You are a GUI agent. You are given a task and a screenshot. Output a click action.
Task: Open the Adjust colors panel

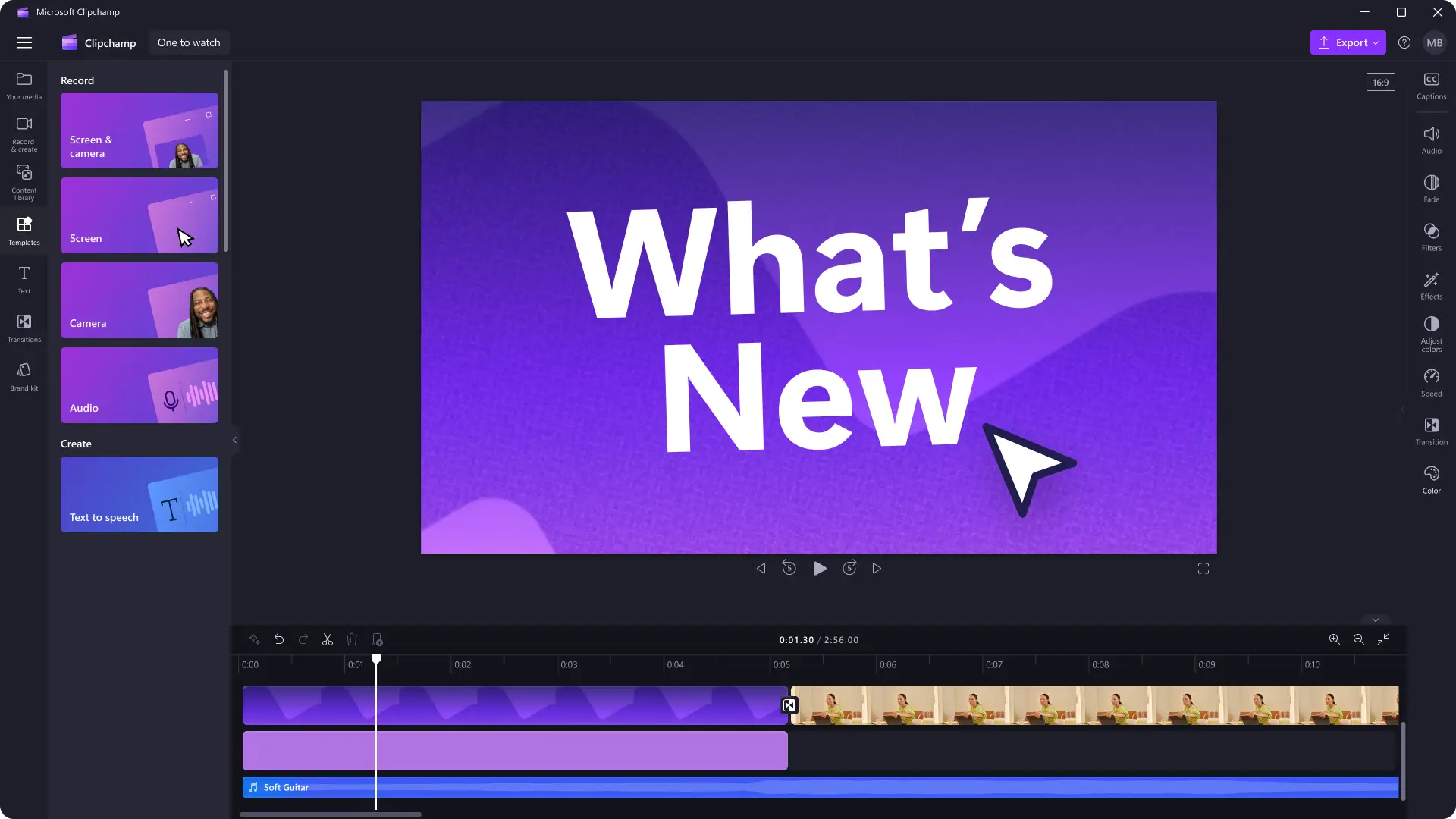coord(1431,334)
